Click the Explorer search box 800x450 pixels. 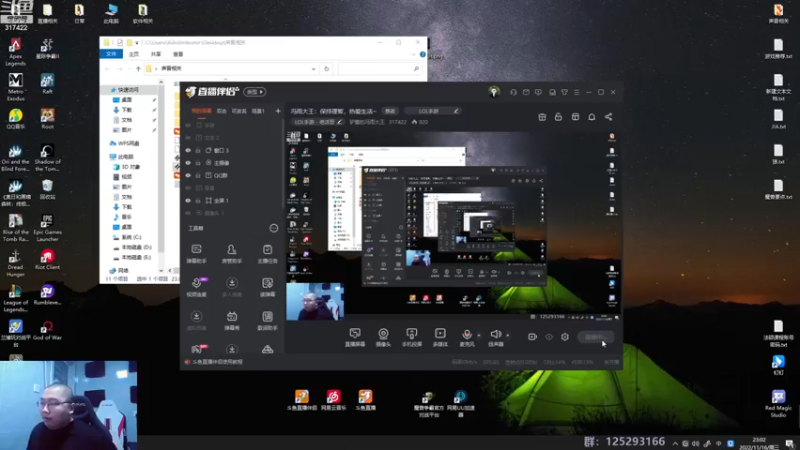pyautogui.click(x=381, y=68)
